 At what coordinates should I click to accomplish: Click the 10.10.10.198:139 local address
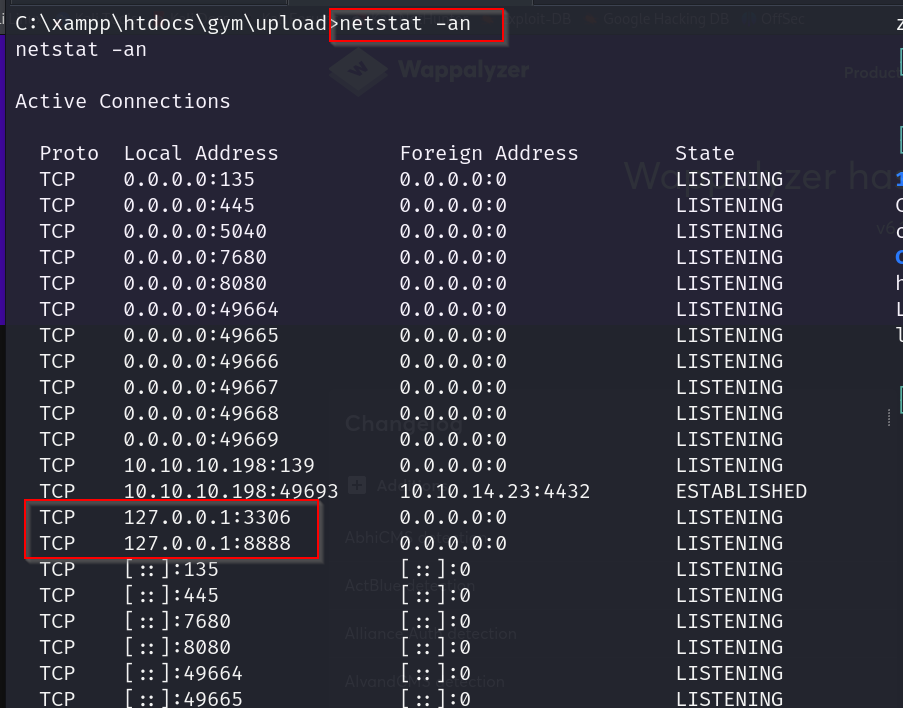pos(219,465)
